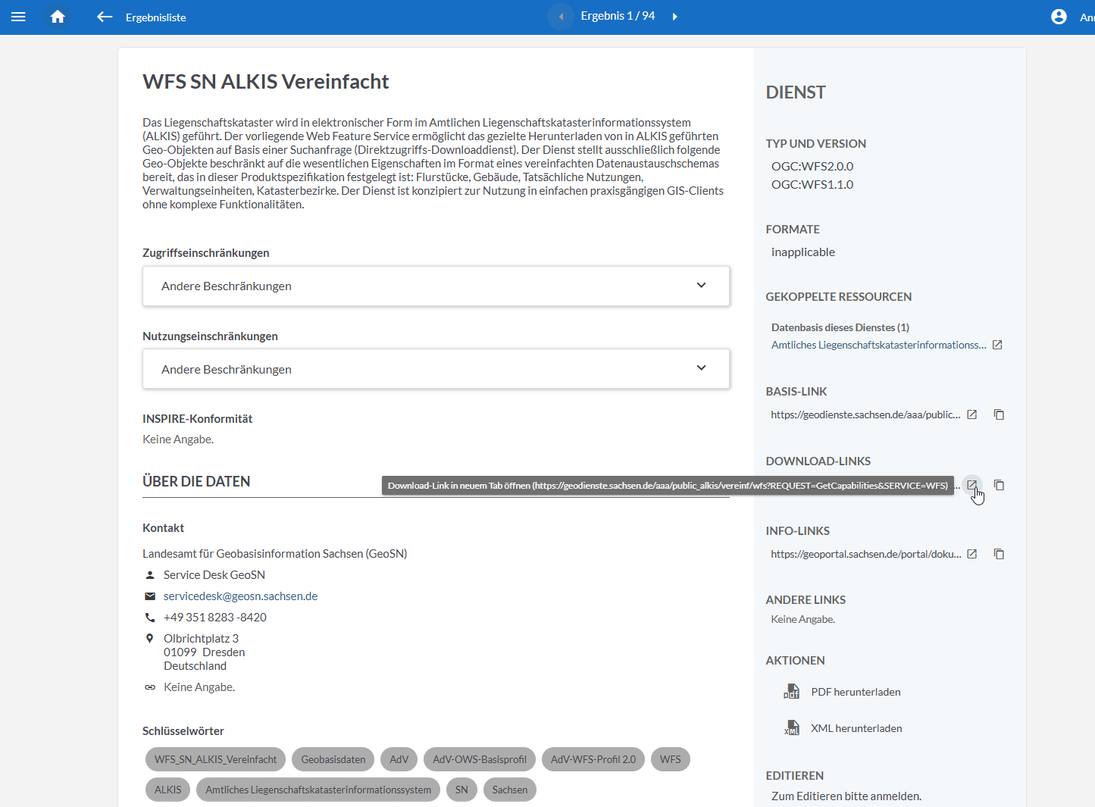Click the Ergebnis 1 / 94 counter

pyautogui.click(x=617, y=16)
